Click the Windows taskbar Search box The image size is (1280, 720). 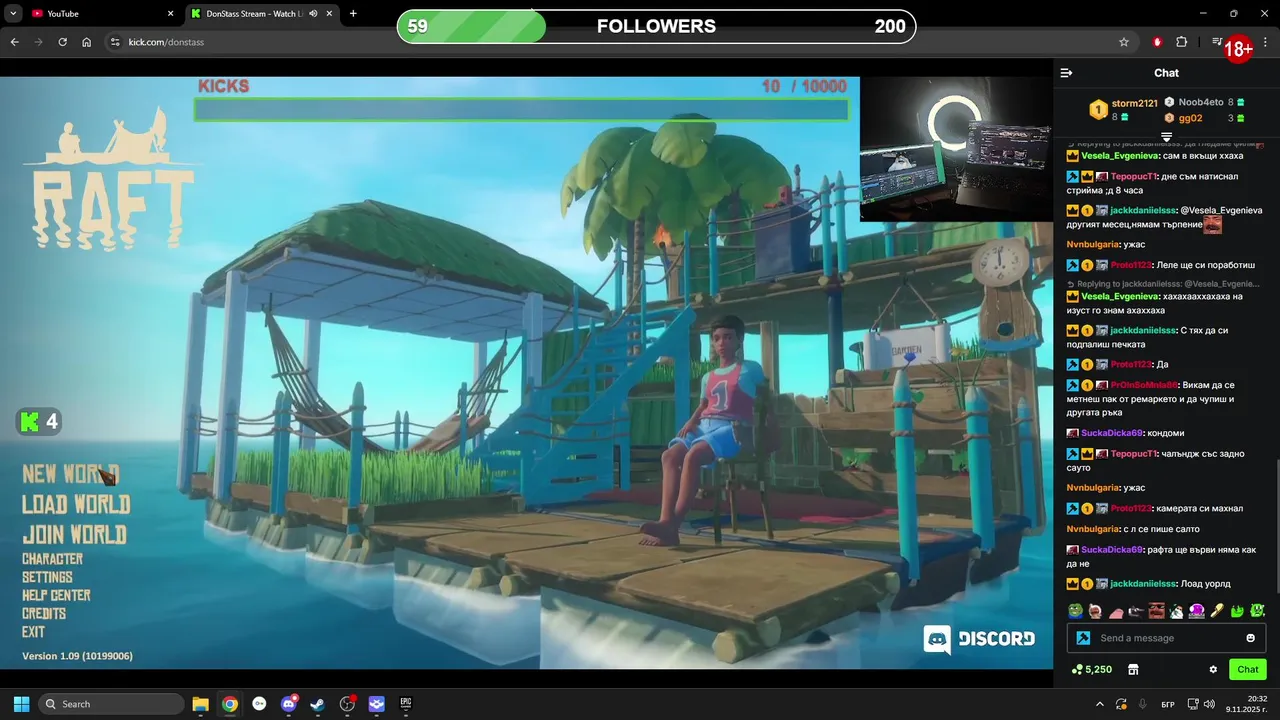pyautogui.click(x=111, y=704)
